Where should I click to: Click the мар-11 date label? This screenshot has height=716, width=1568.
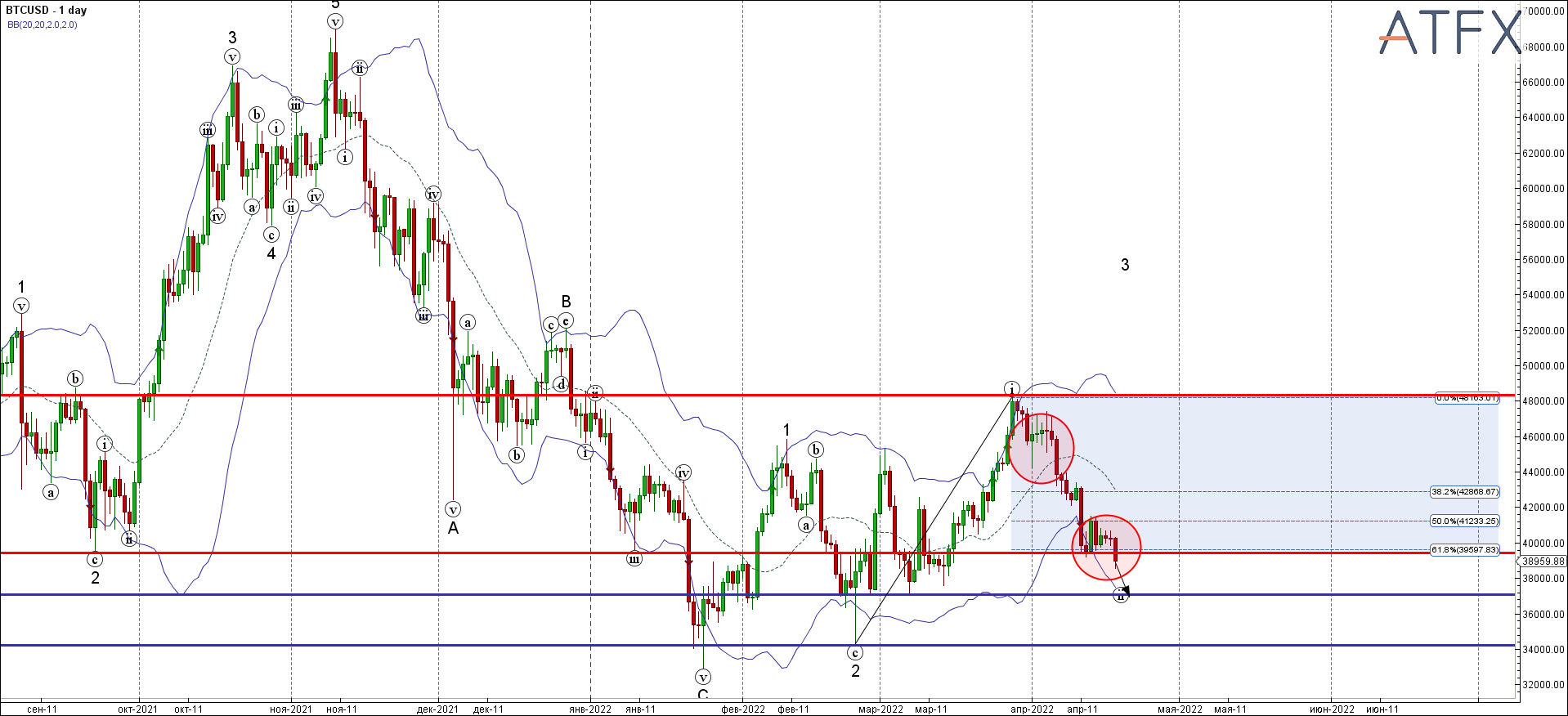[931, 709]
